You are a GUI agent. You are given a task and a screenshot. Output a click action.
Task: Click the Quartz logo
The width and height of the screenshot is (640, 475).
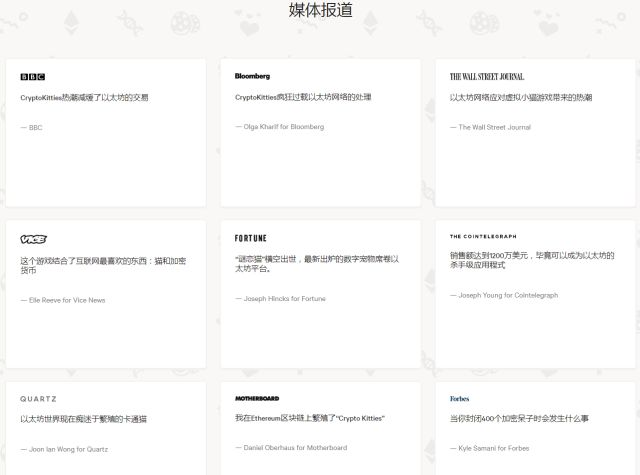click(38, 399)
